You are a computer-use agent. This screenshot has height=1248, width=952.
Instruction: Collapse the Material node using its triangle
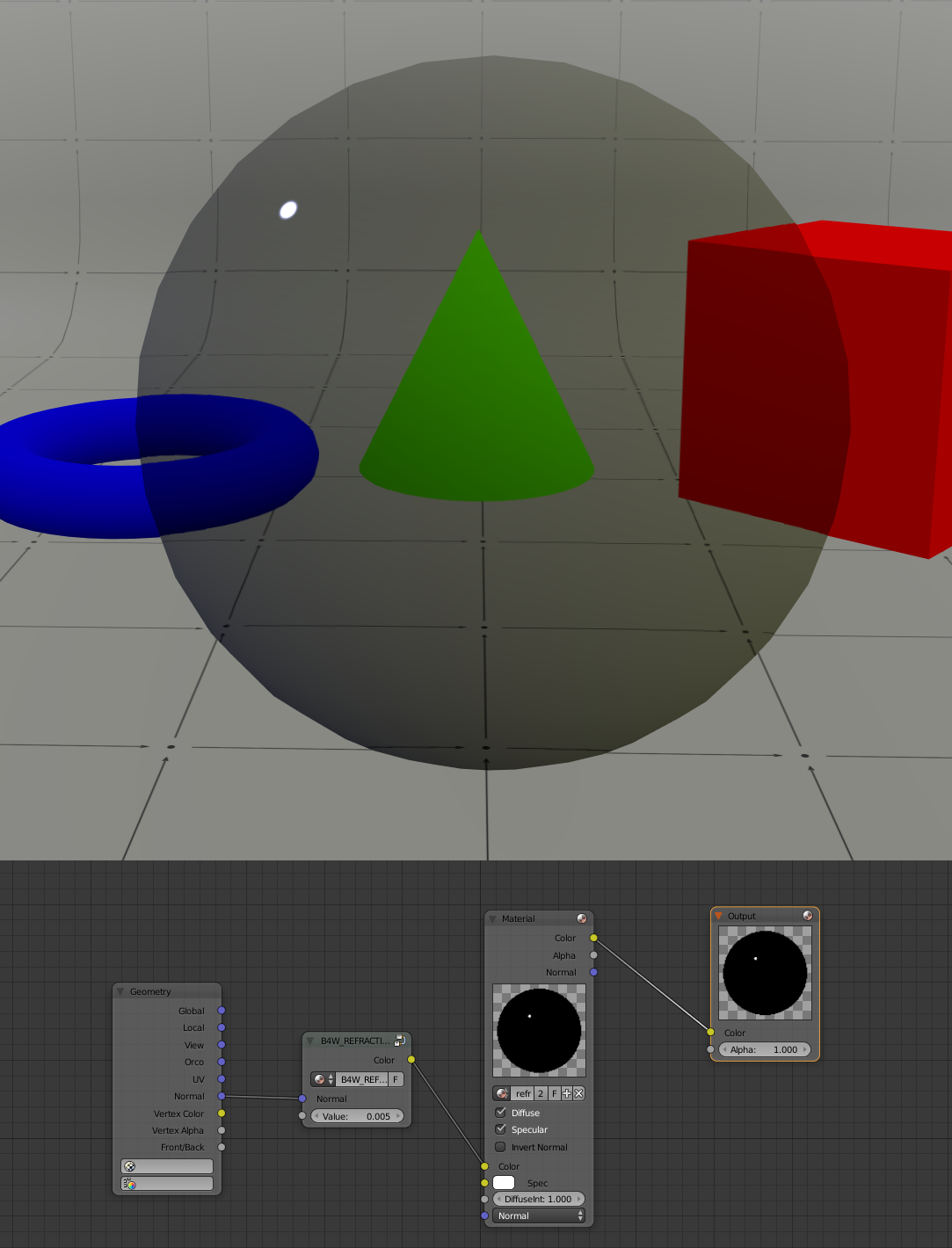492,918
